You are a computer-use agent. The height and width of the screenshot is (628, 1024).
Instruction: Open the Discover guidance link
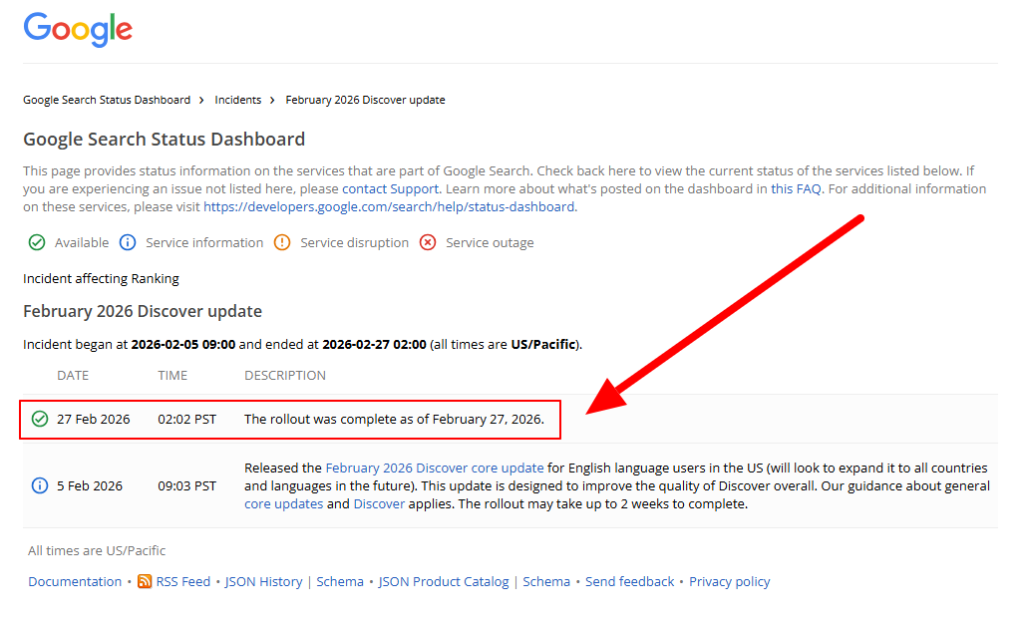[379, 504]
